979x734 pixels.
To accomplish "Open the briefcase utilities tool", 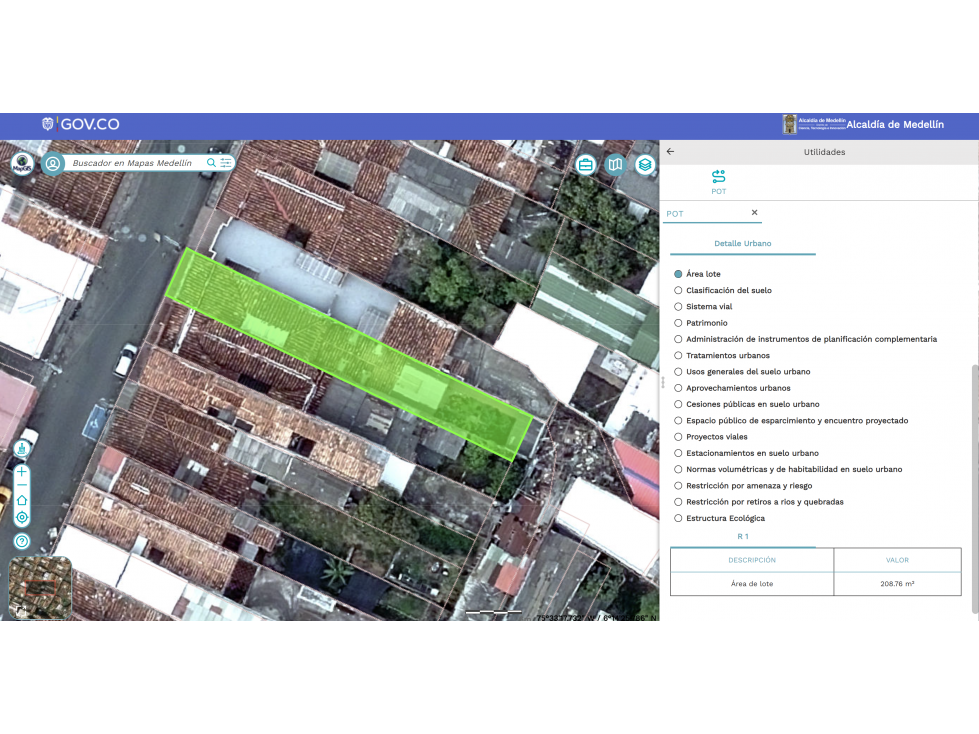I will (x=586, y=165).
